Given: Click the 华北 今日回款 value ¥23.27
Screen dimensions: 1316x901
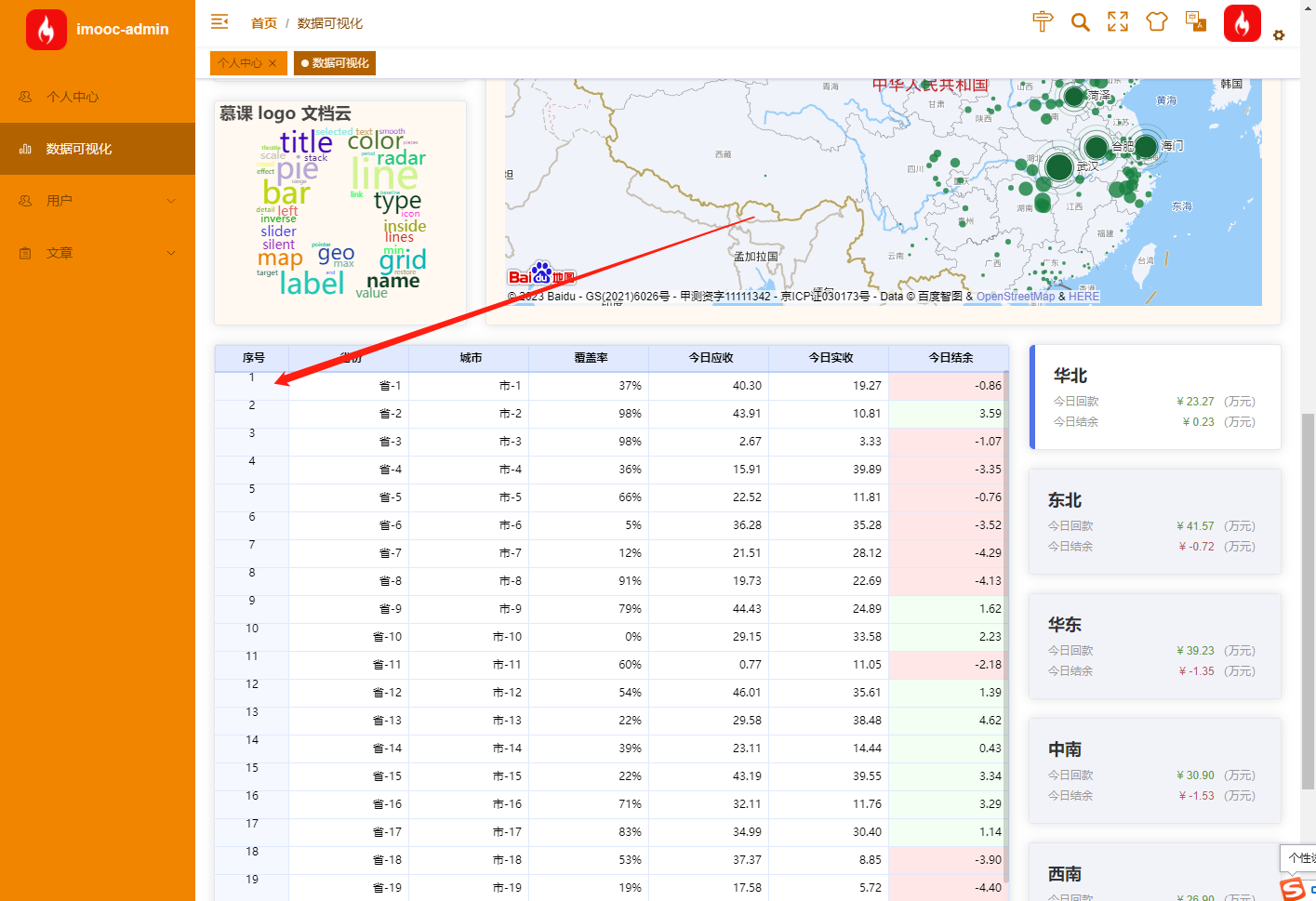Looking at the screenshot, I should tap(1195, 402).
